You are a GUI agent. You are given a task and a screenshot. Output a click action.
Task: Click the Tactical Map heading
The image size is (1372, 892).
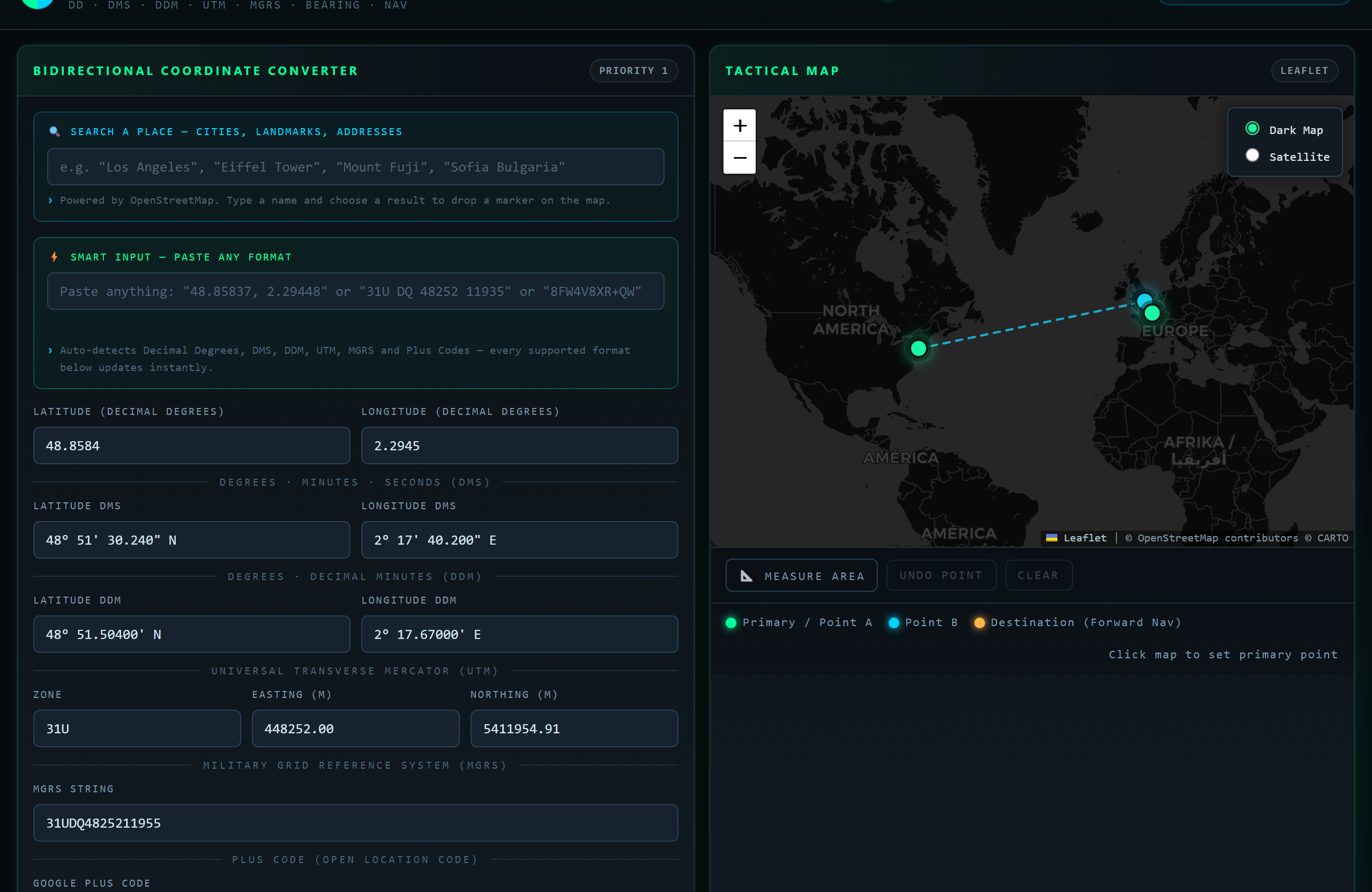(782, 71)
